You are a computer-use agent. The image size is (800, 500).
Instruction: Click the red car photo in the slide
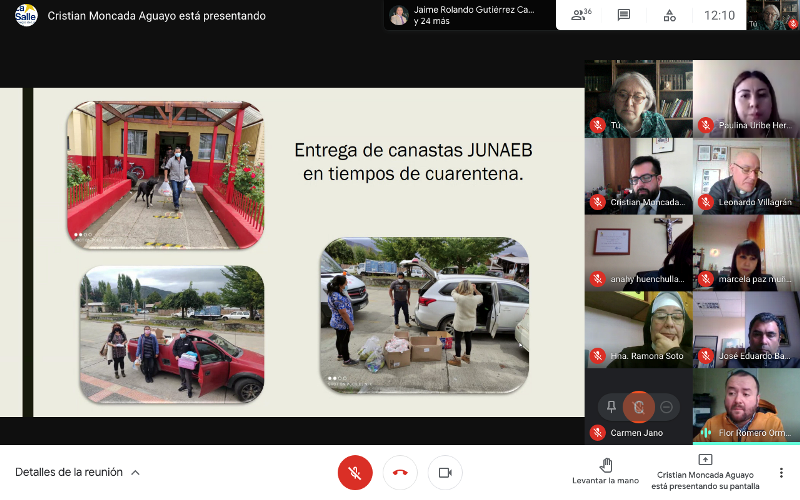[172, 333]
